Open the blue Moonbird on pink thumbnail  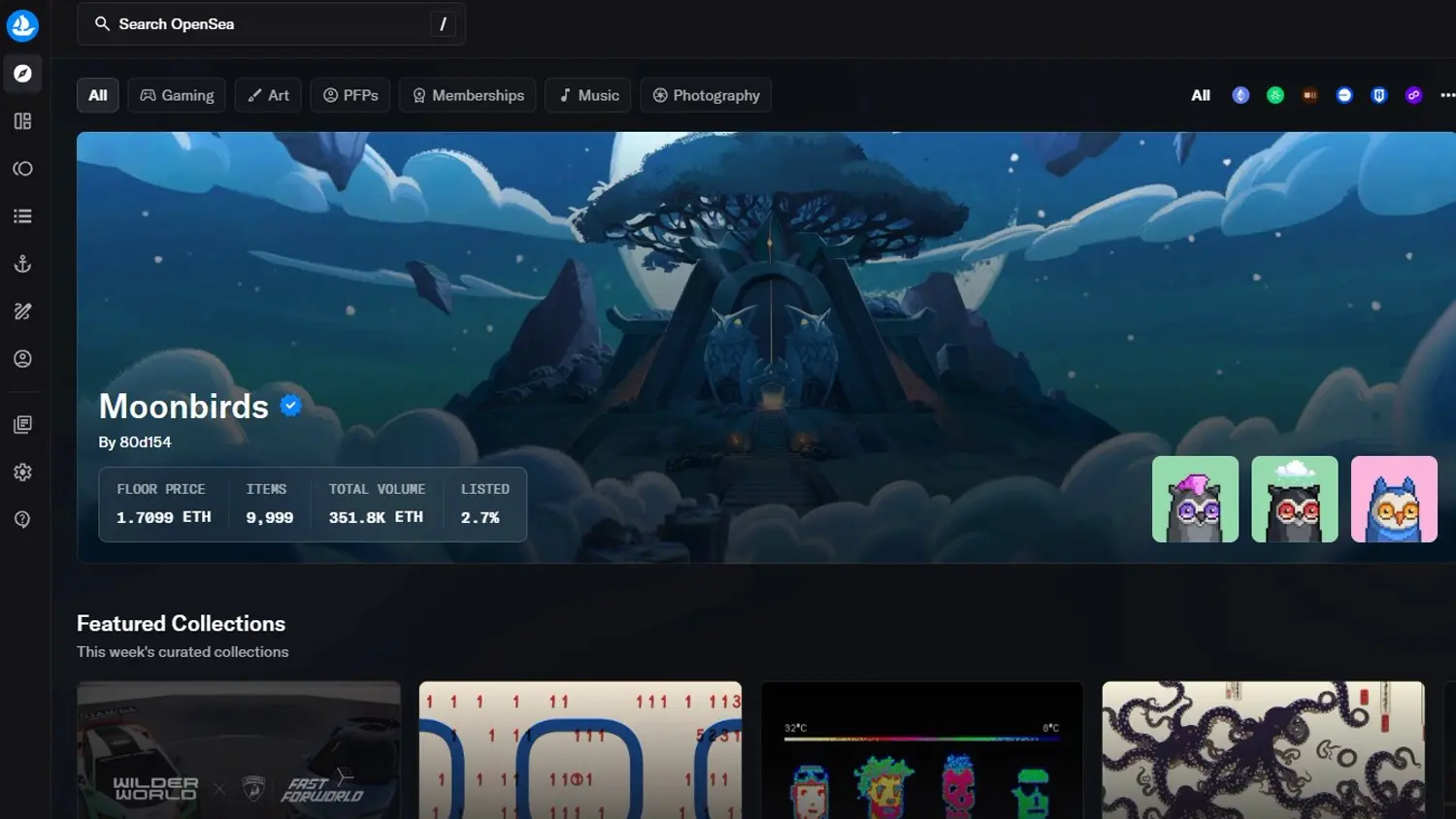(1394, 499)
